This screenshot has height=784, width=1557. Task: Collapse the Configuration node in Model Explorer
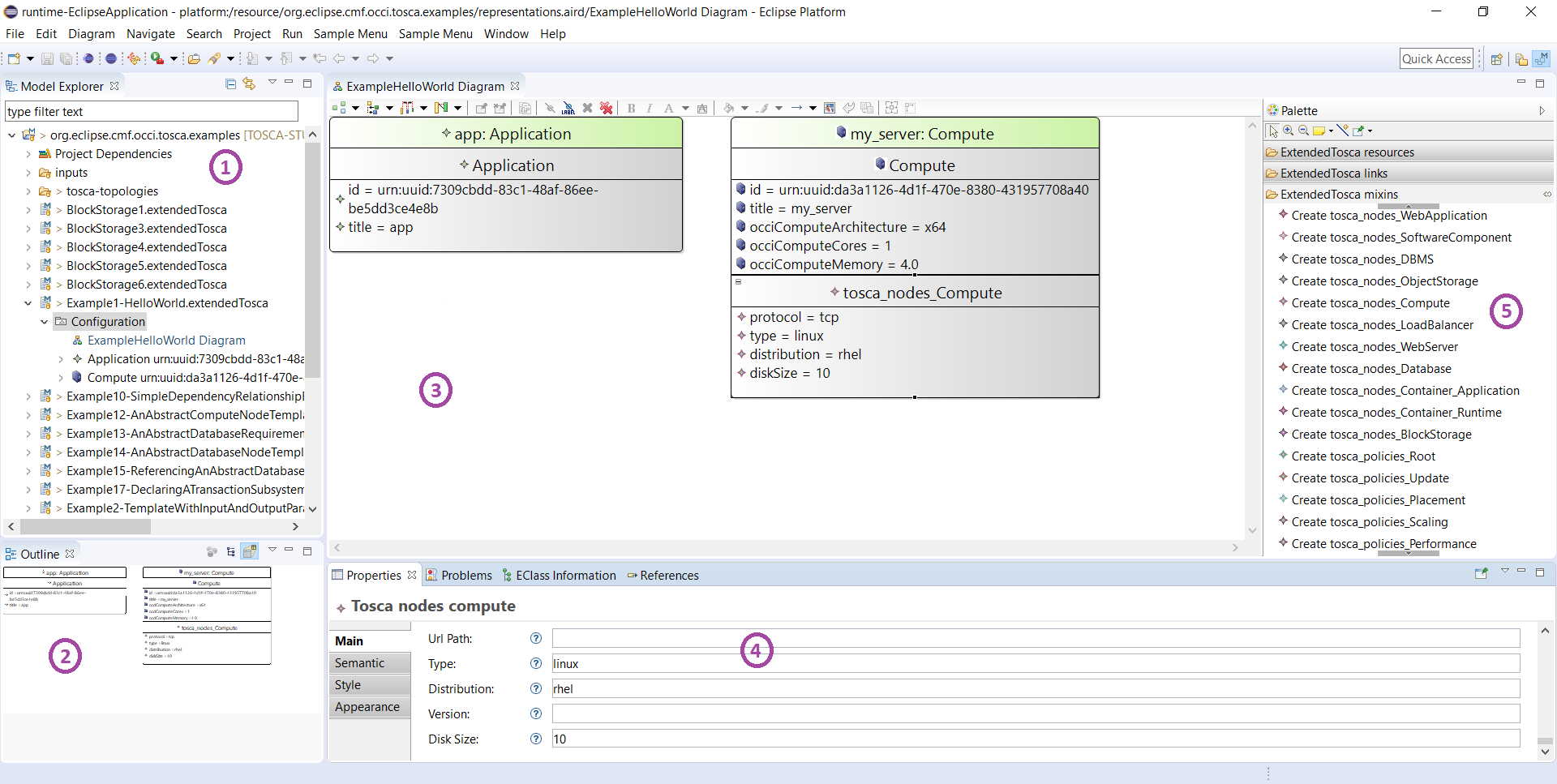coord(45,322)
